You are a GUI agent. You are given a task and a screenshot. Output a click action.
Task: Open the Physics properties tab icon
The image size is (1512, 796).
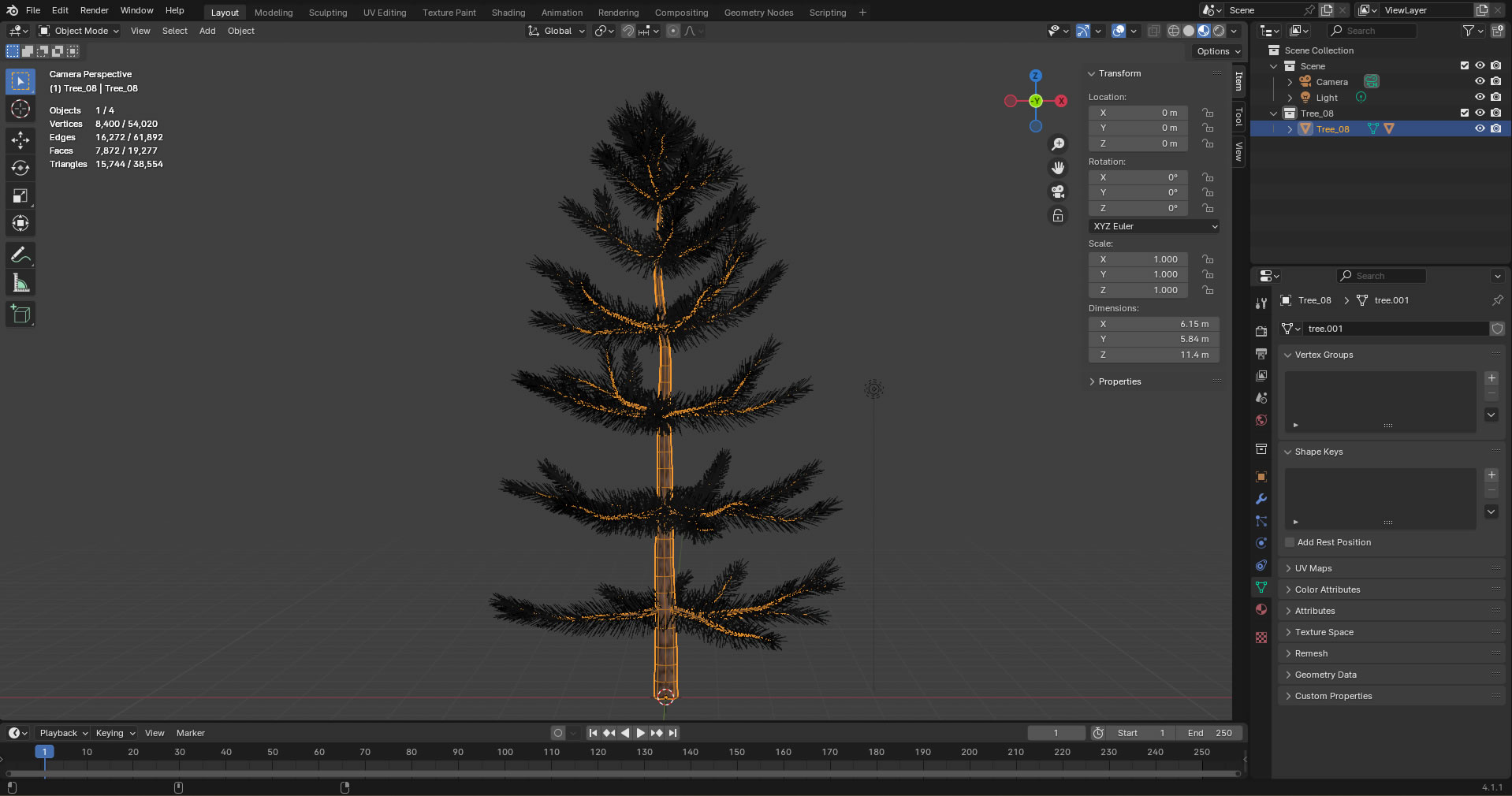1261,543
